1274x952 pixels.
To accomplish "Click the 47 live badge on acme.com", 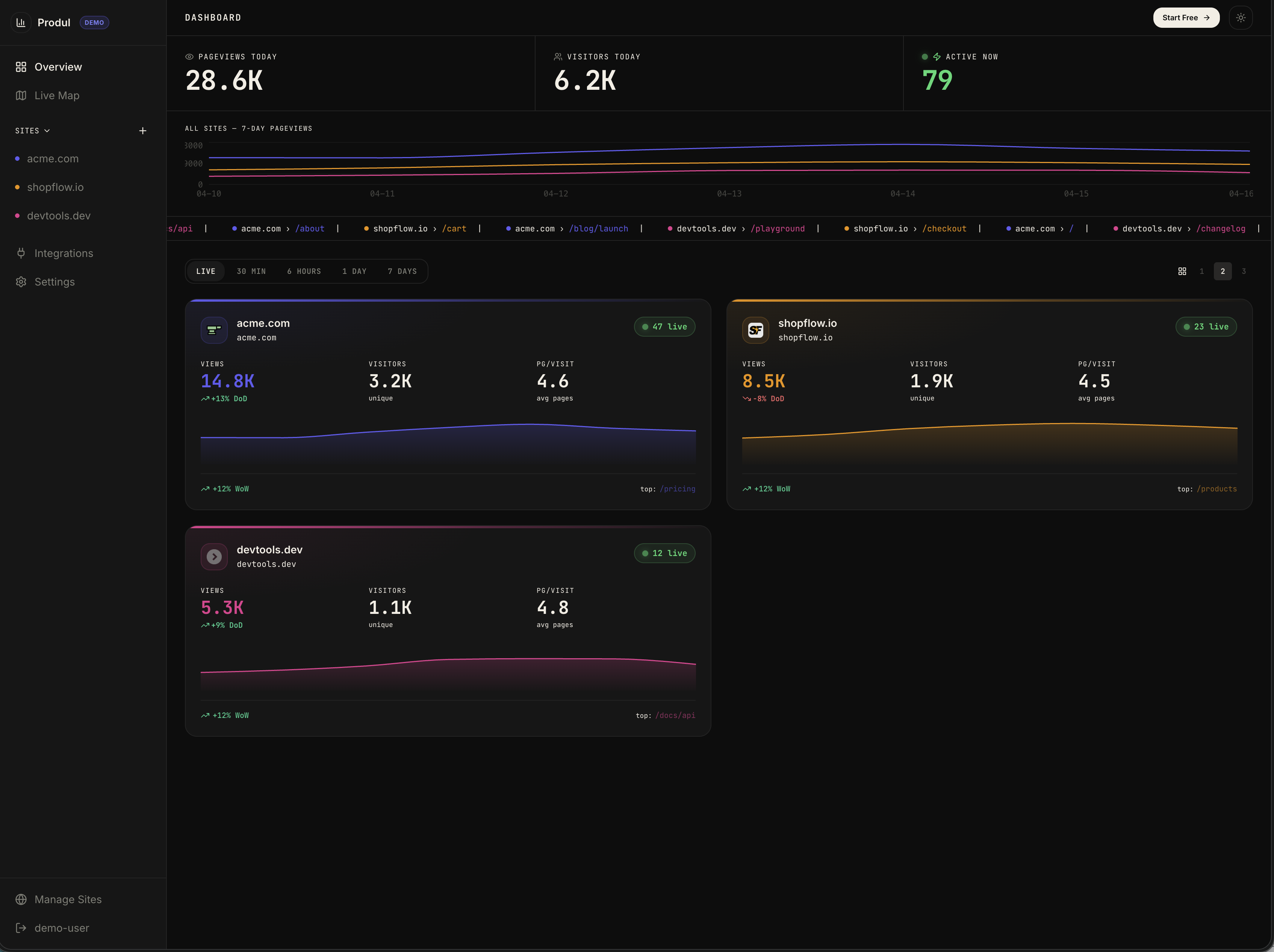I will coord(664,326).
